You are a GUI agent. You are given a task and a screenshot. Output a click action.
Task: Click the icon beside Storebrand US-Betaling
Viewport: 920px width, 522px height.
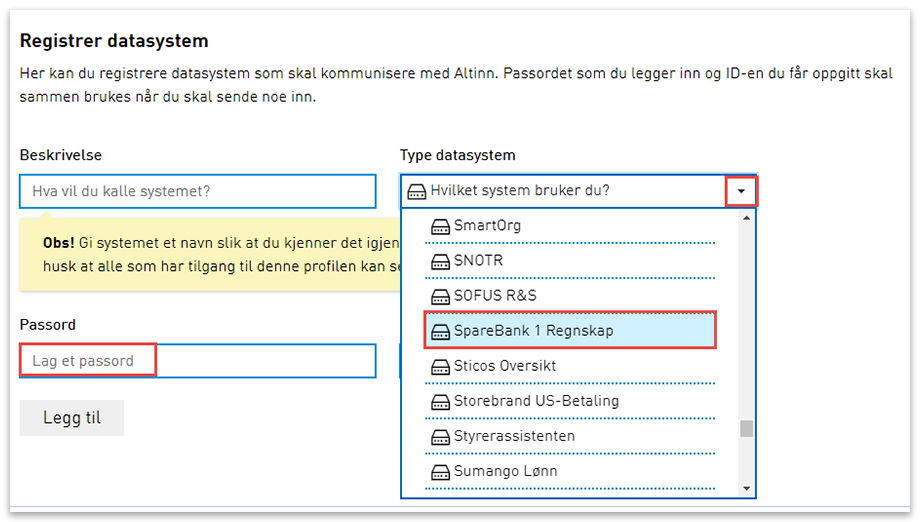point(440,402)
